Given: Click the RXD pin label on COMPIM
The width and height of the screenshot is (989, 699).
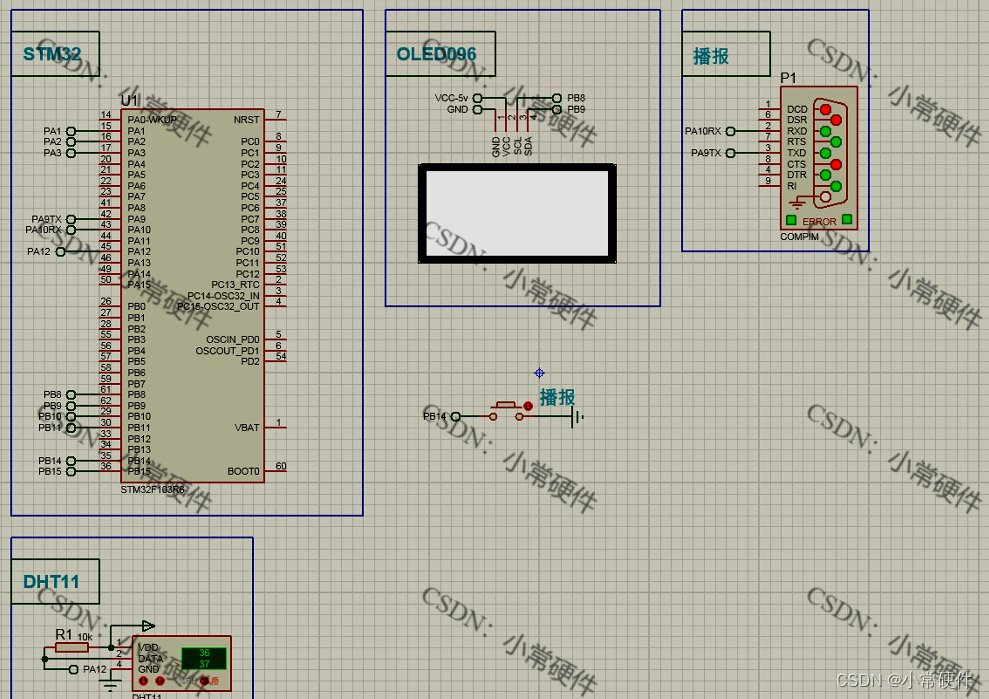Looking at the screenshot, I should click(x=797, y=131).
